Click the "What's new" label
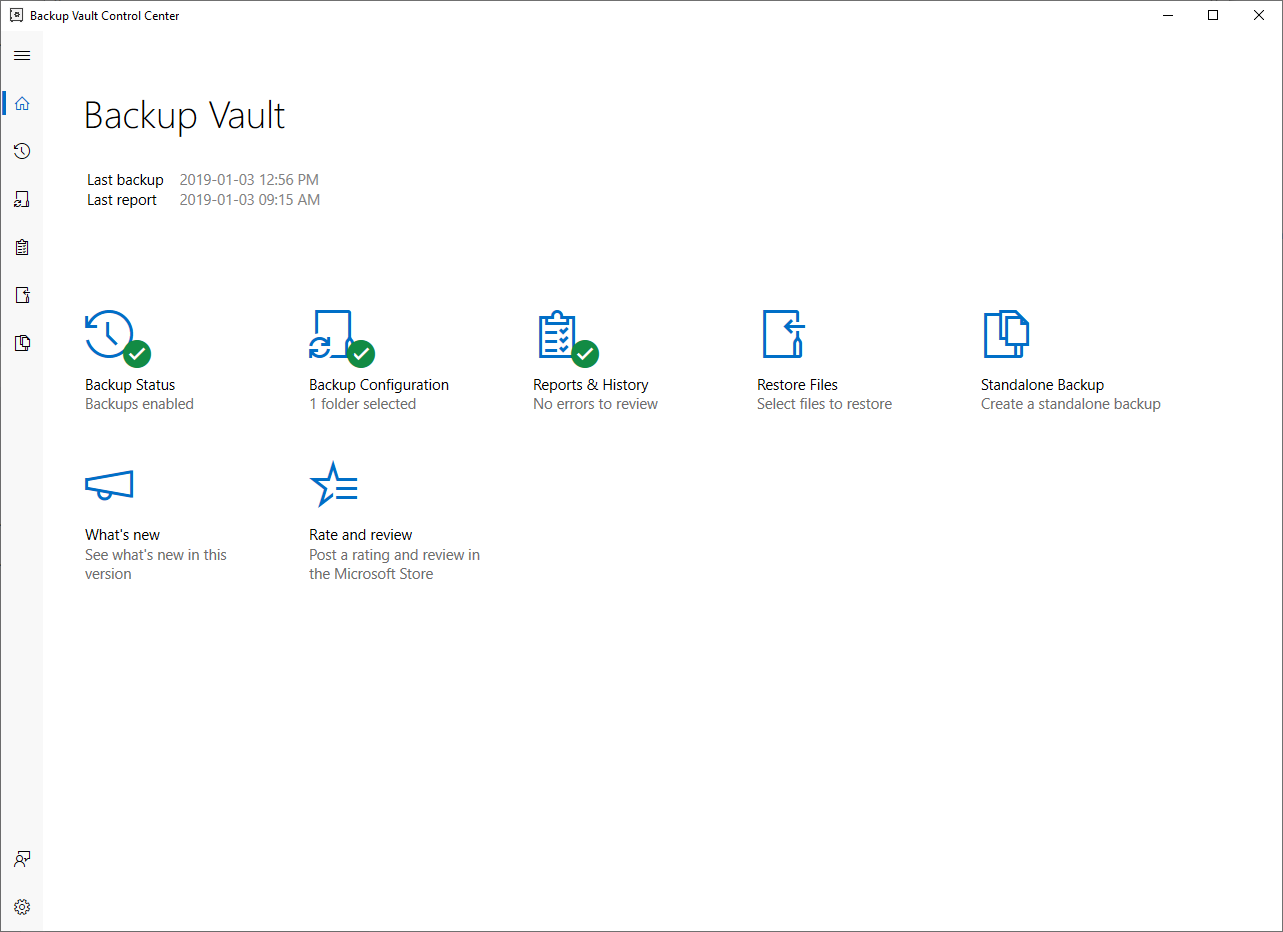Image resolution: width=1283 pixels, height=932 pixels. point(123,535)
